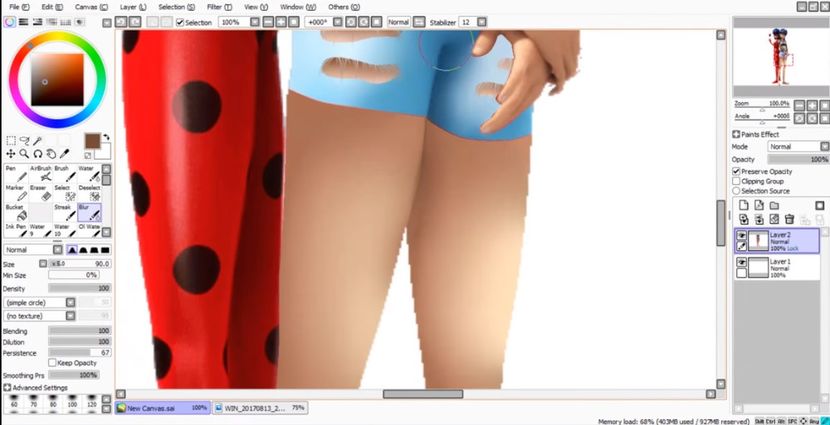Viewport: 830px width, 425px height.
Task: Click the undo arrow in toolbar
Action: click(121, 22)
